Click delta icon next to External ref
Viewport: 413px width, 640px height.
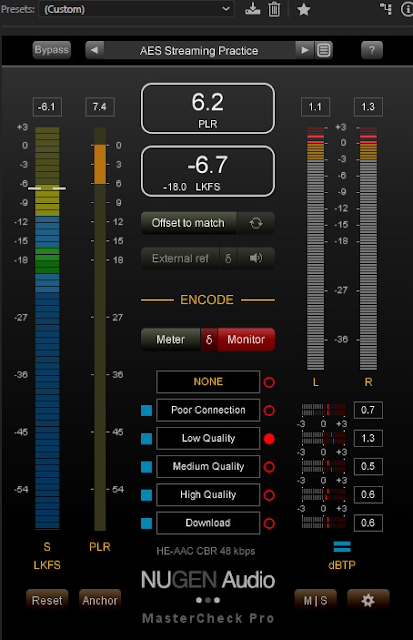[x=228, y=258]
